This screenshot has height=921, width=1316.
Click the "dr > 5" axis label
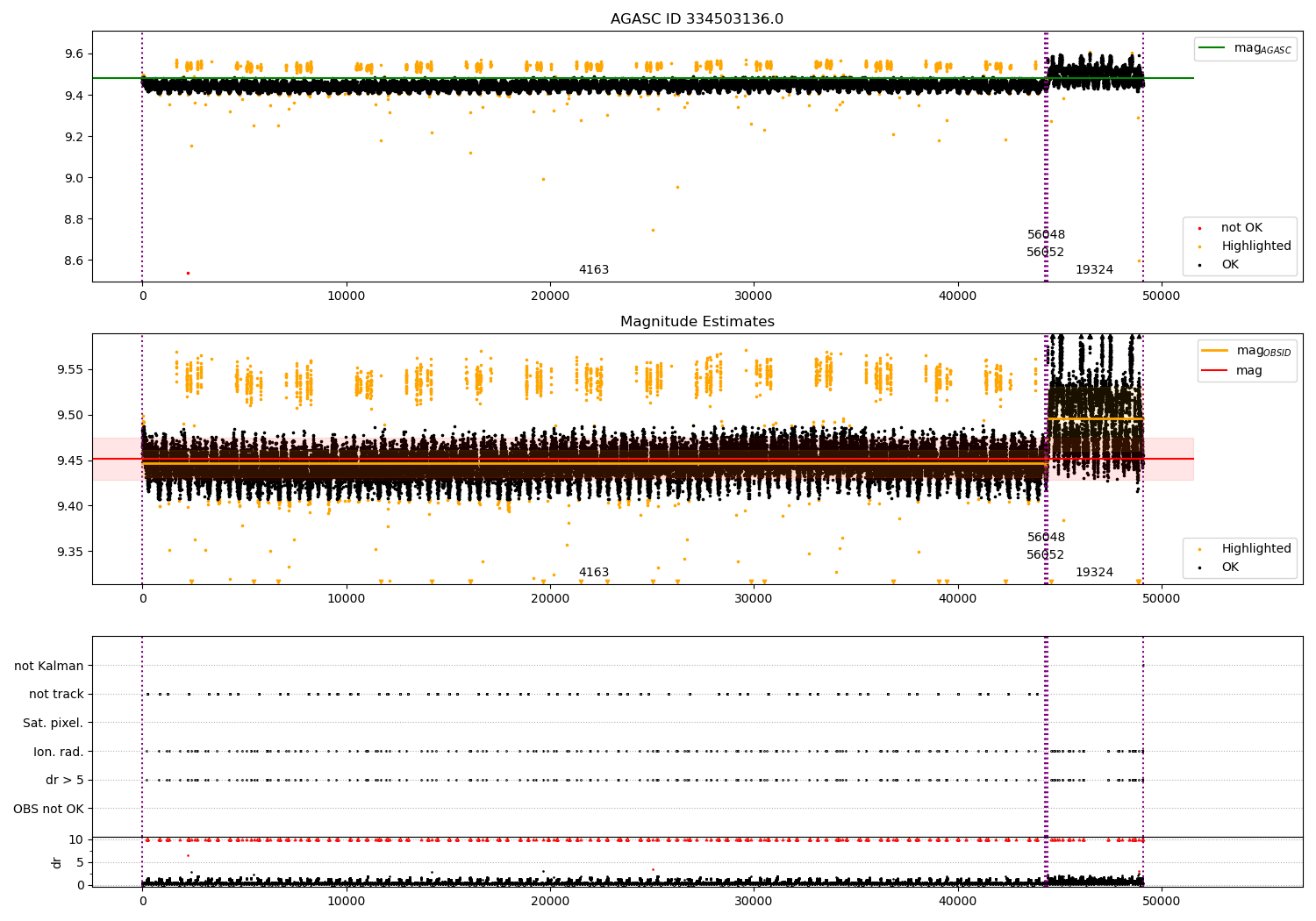pyautogui.click(x=65, y=780)
